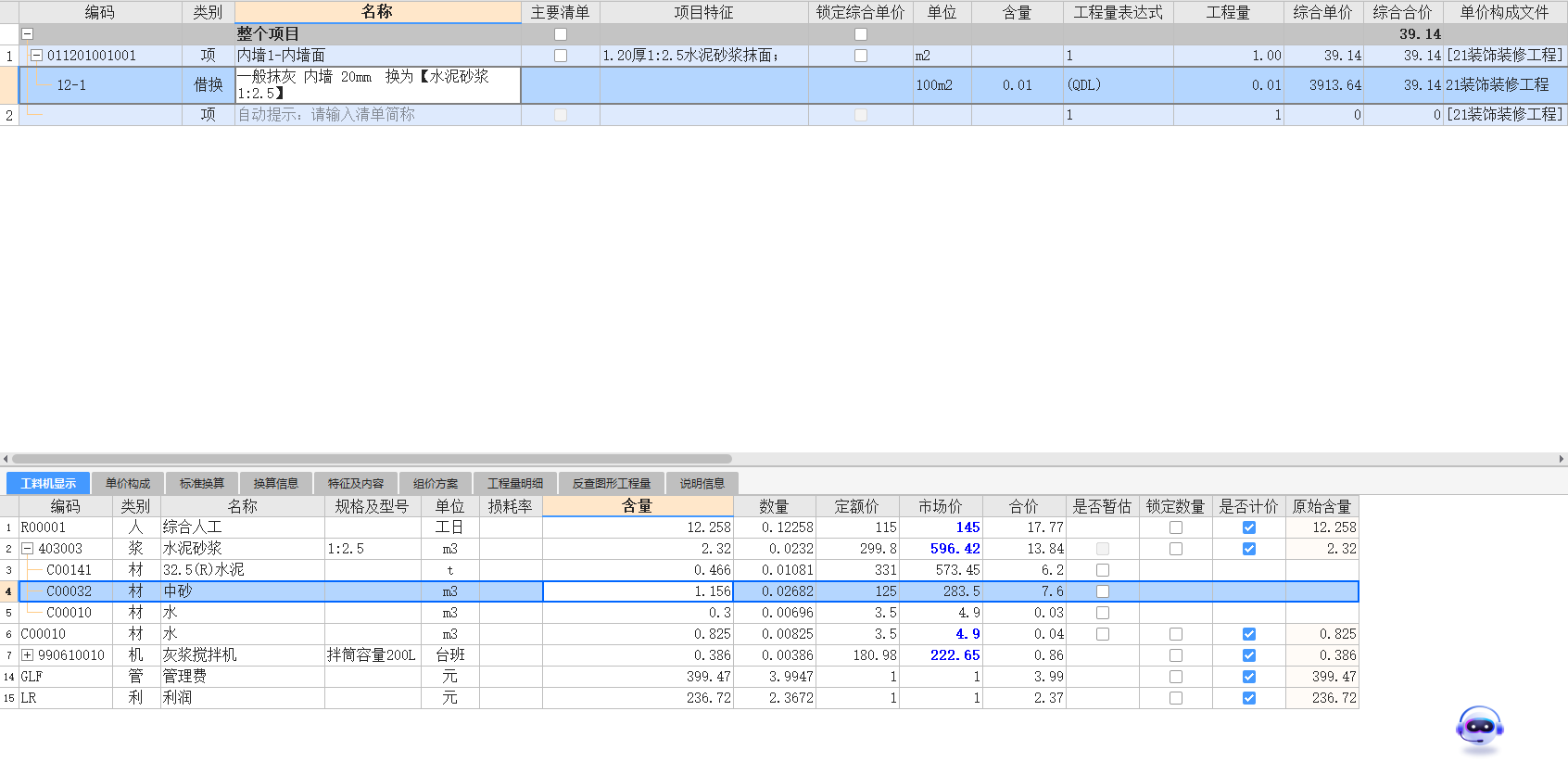
Task: Select 32.5(R)水泥 name cell
Action: 243,570
